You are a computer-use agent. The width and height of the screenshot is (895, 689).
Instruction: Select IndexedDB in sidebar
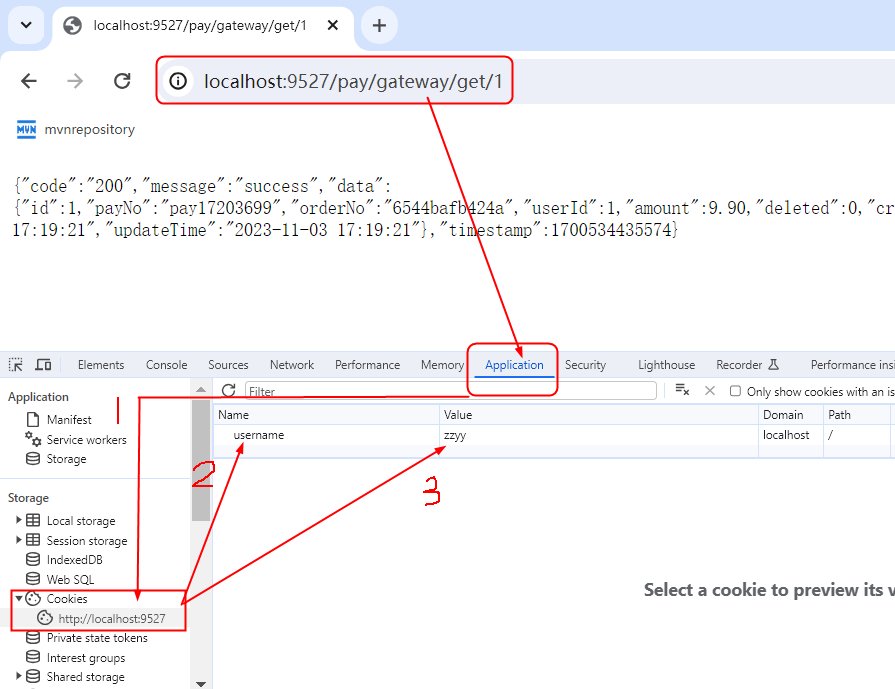(74, 560)
